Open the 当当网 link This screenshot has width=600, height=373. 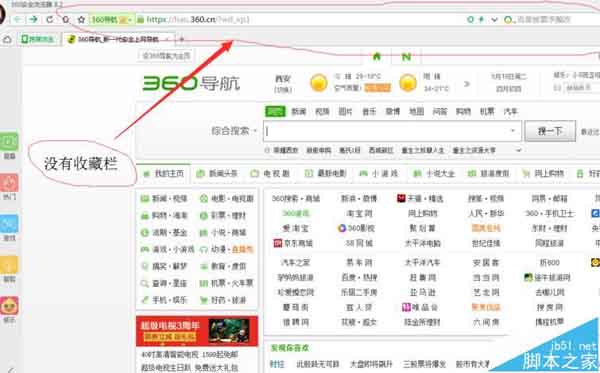[486, 277]
